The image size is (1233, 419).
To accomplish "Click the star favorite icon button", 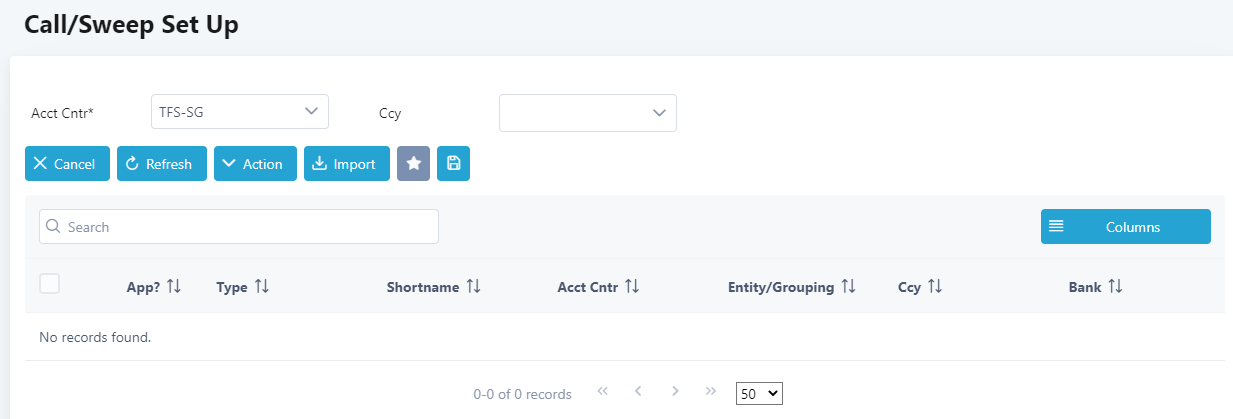I will 413,164.
